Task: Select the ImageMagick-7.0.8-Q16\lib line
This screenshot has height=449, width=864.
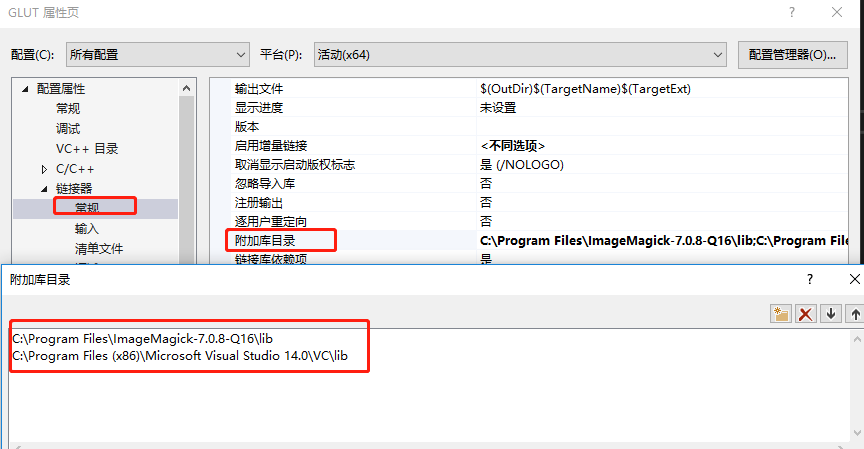Action: [x=143, y=338]
